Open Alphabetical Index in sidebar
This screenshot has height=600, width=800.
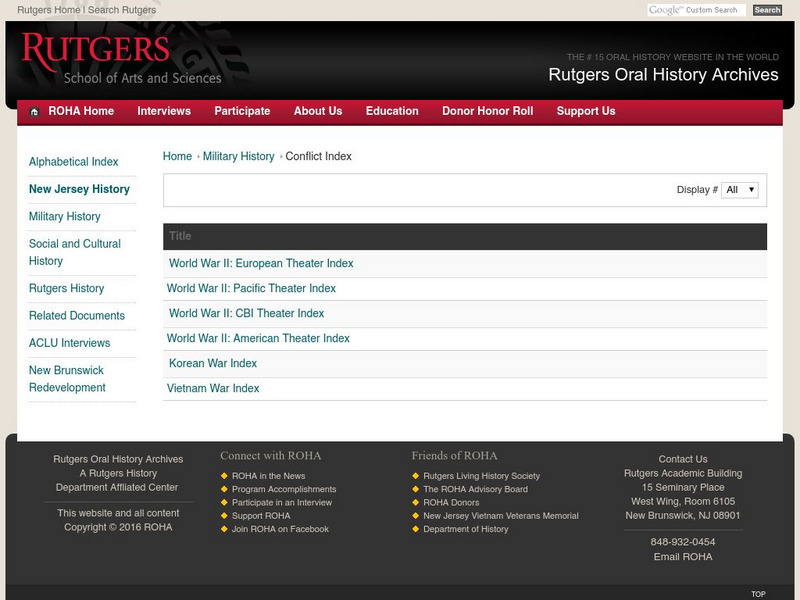click(x=73, y=162)
